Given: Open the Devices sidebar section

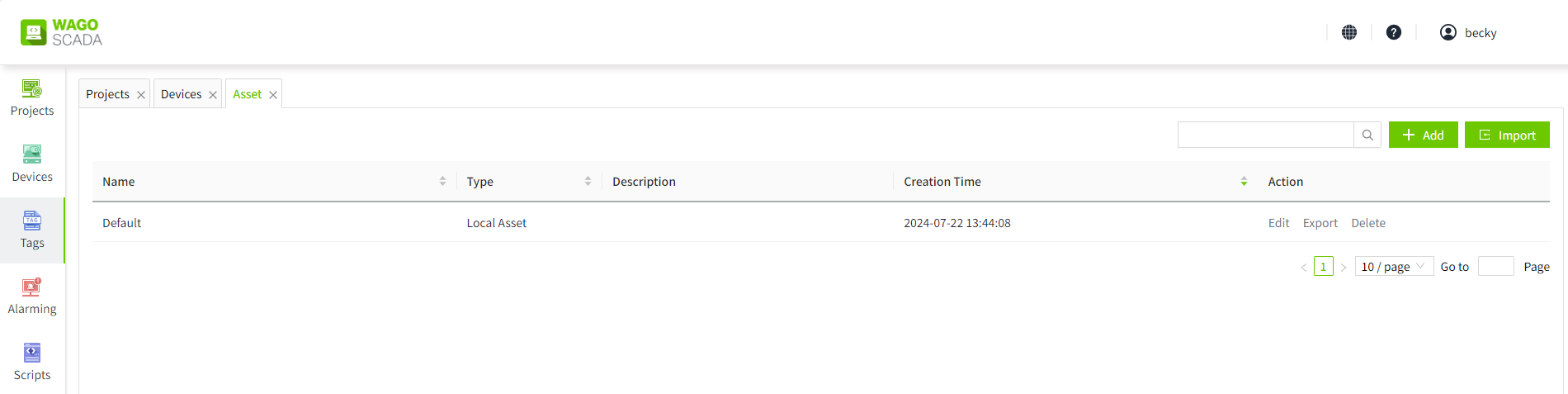Looking at the screenshot, I should click(32, 164).
